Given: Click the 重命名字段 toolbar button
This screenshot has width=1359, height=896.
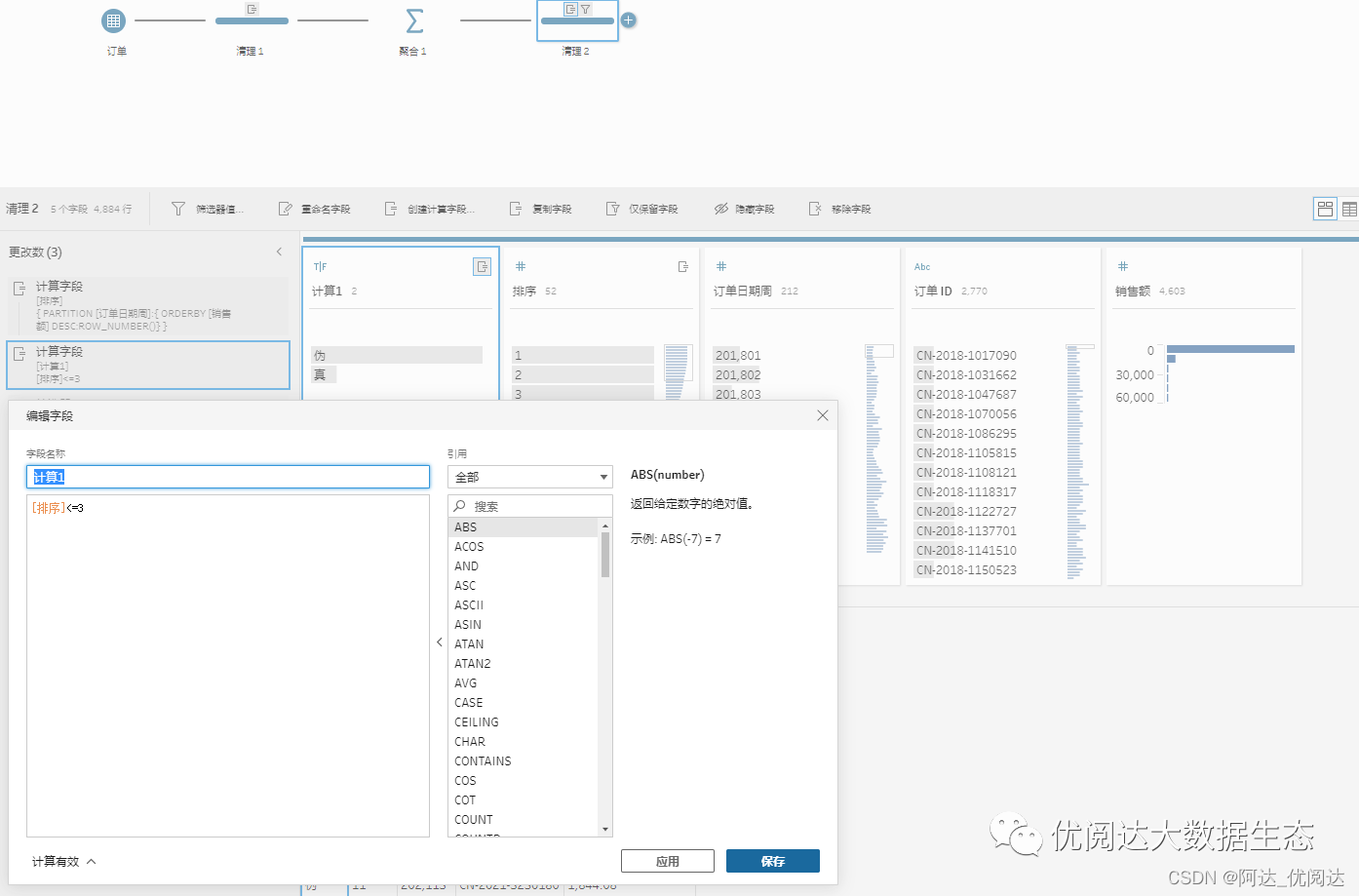Looking at the screenshot, I should (314, 209).
